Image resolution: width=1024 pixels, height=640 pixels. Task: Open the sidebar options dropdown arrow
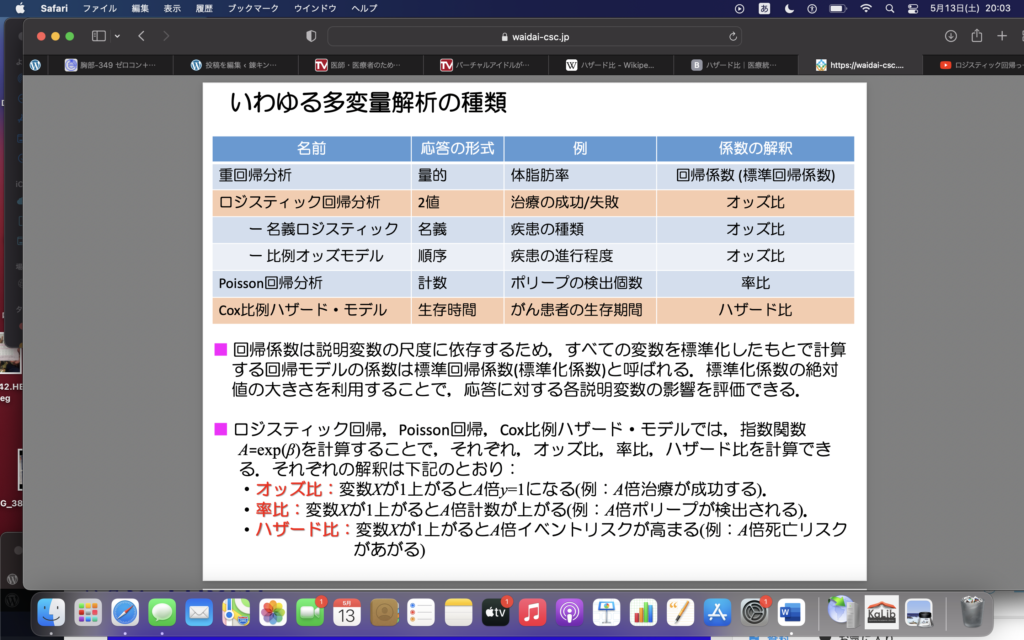(x=115, y=36)
